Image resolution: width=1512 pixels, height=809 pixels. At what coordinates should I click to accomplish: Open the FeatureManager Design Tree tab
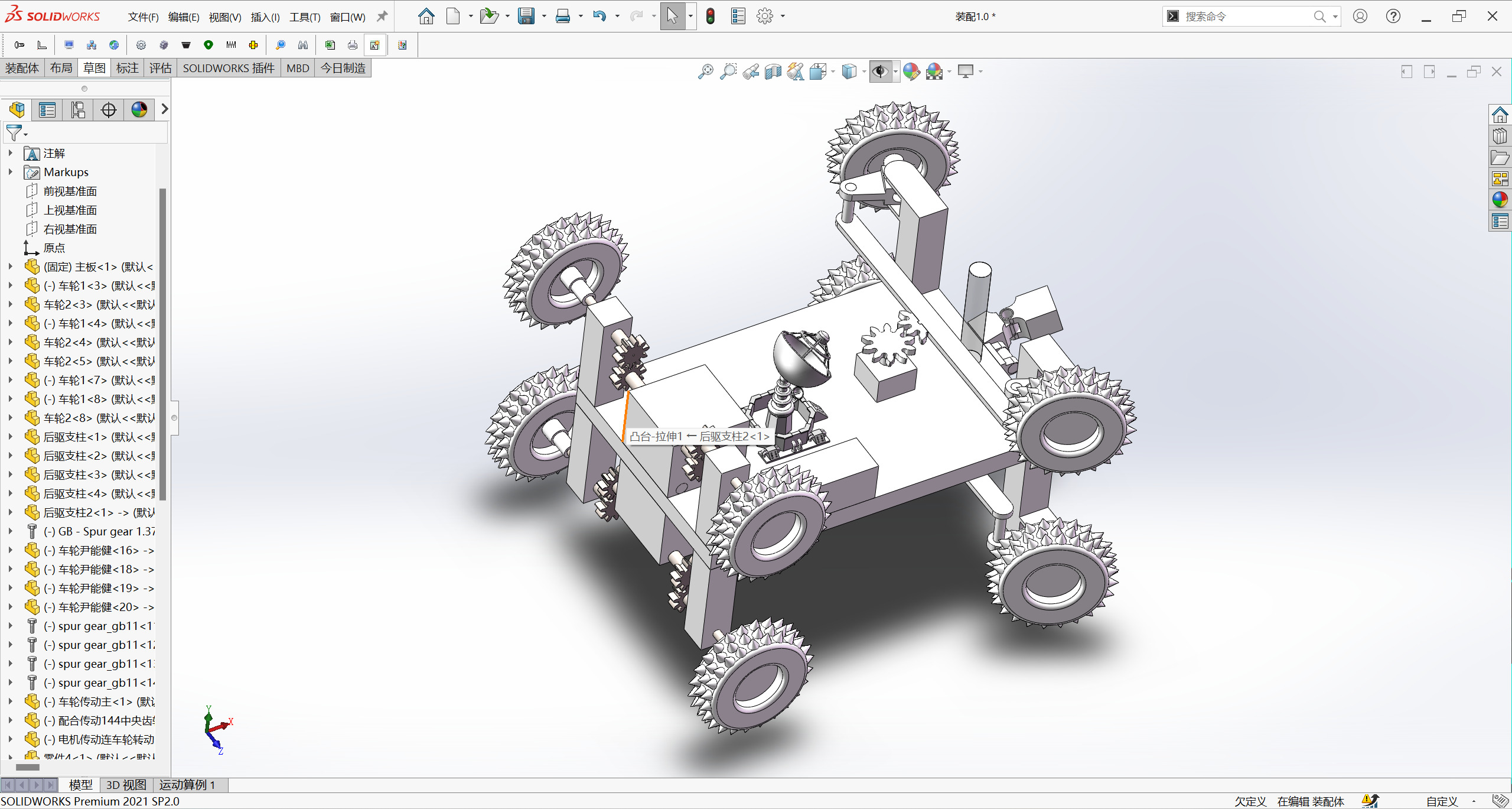point(17,109)
